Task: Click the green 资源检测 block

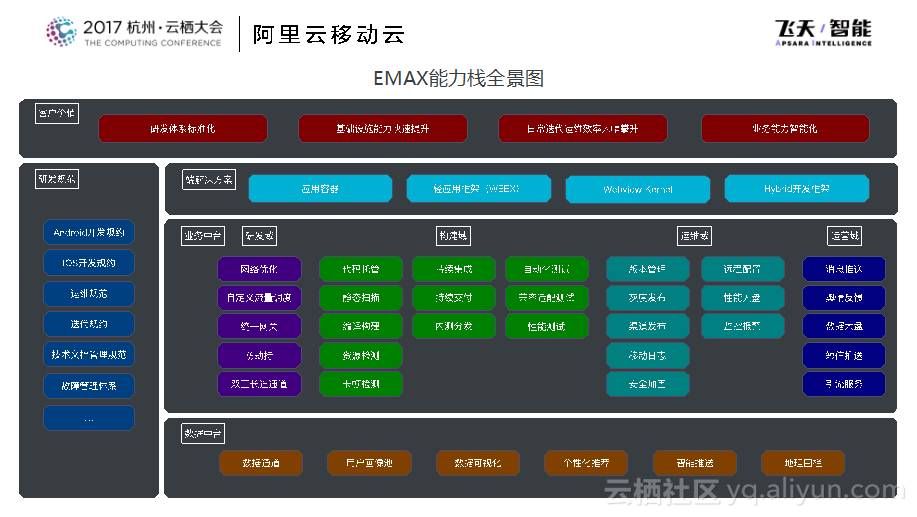Action: (361, 356)
